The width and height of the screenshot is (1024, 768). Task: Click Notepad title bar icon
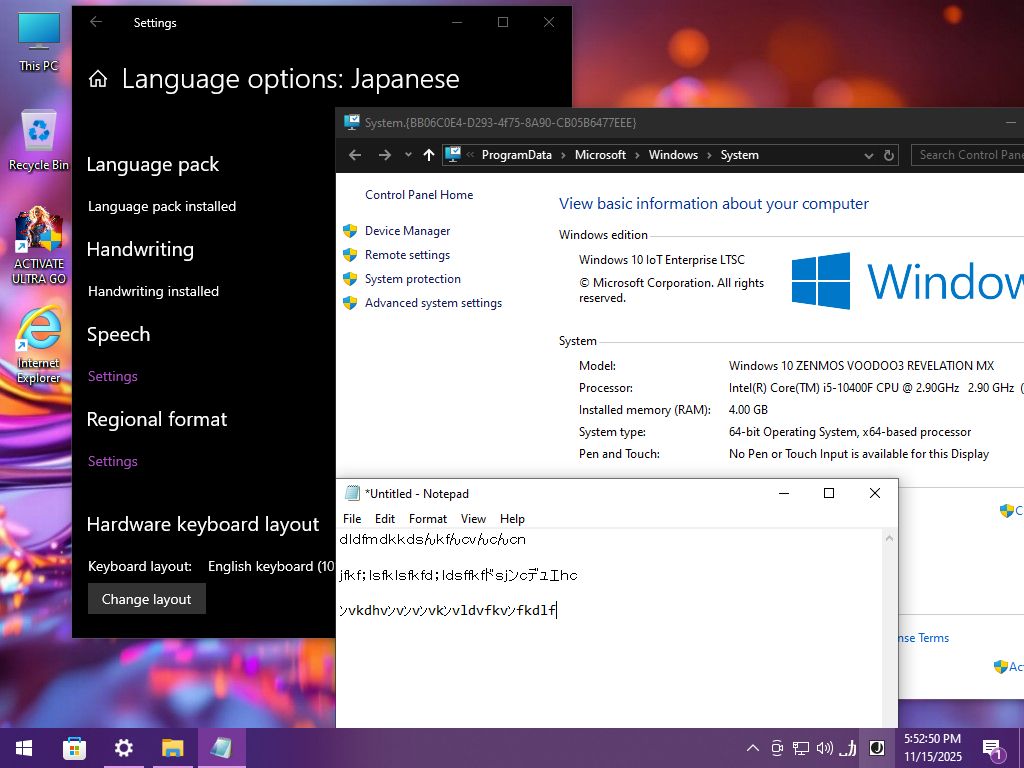pos(352,493)
